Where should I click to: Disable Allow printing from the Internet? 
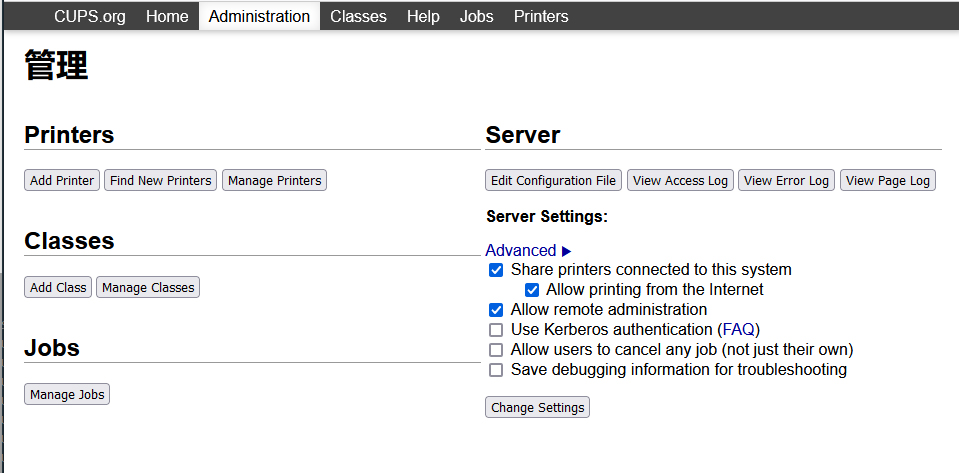coord(532,290)
